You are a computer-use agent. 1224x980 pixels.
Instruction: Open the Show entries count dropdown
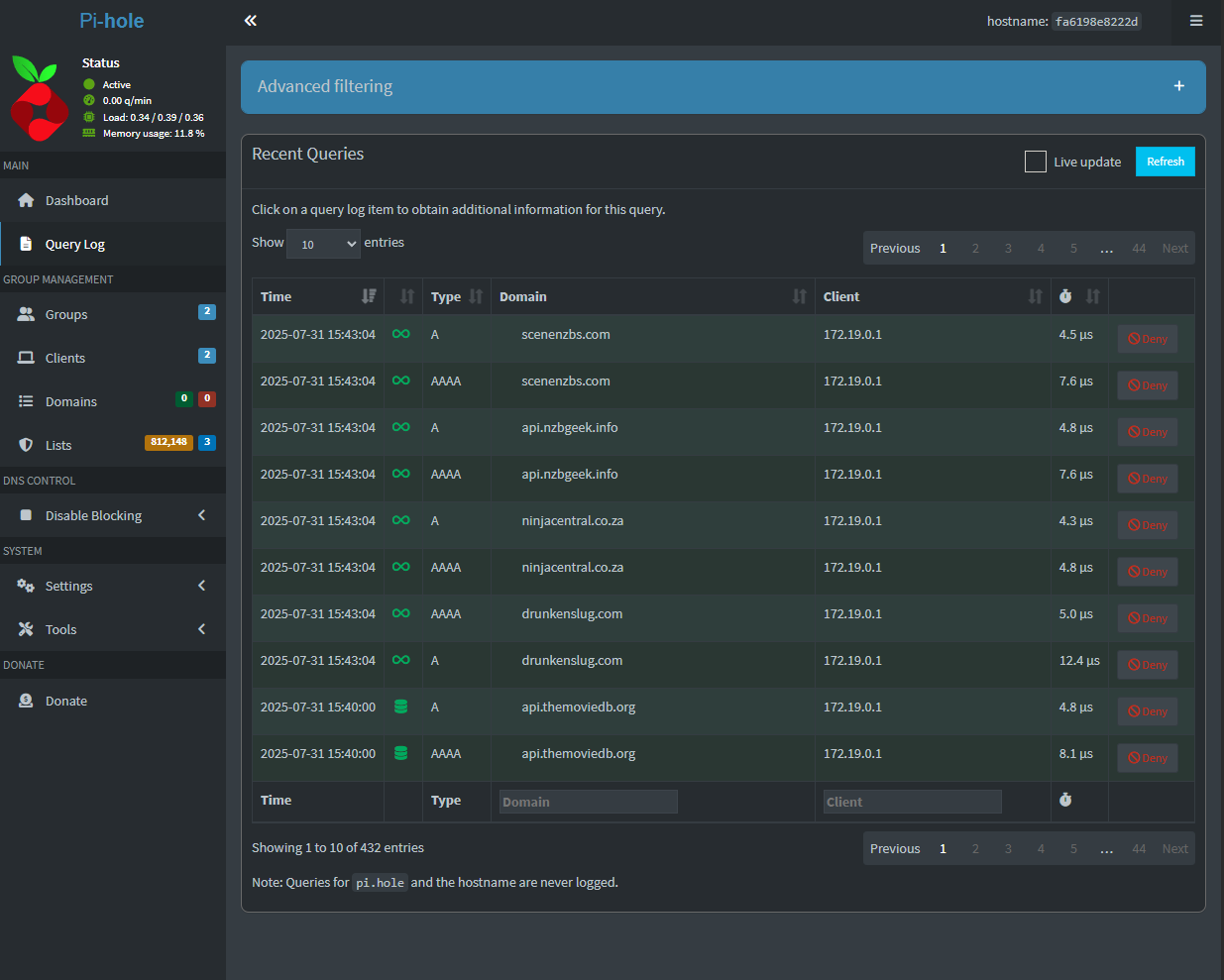[323, 244]
